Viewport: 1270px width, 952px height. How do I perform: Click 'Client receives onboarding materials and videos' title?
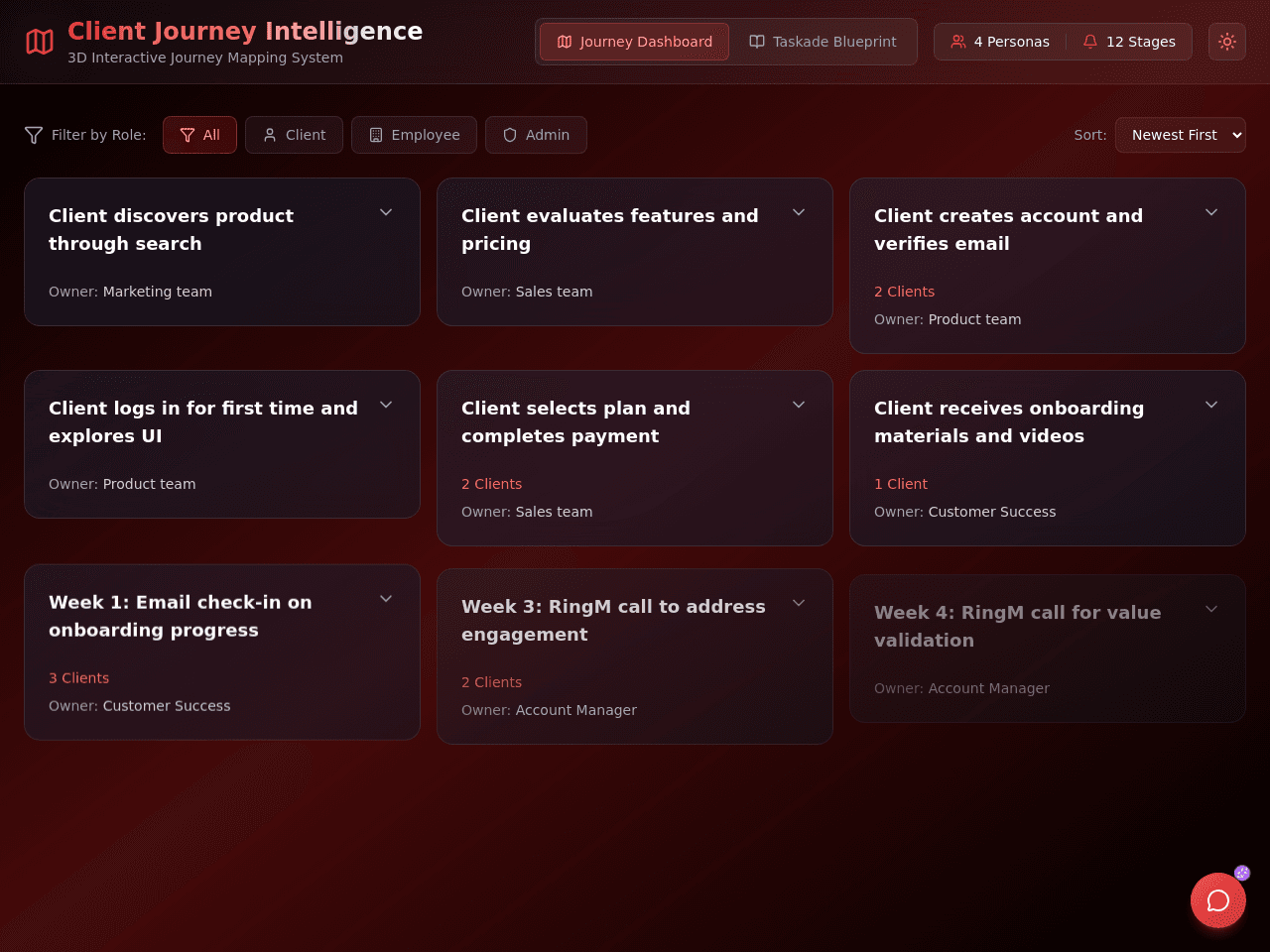click(1009, 422)
